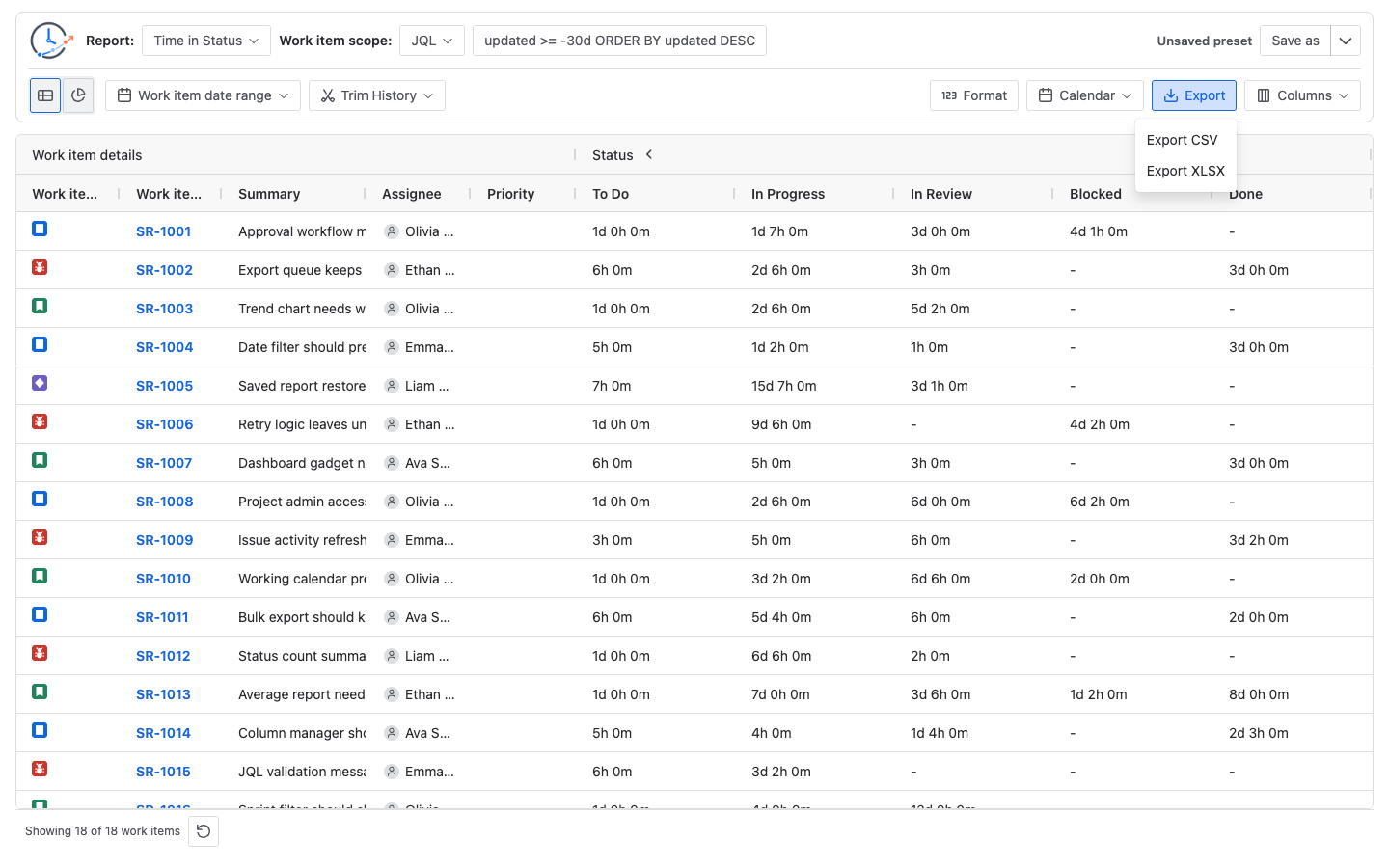Click the bug icon for SR-1006
1389x868 pixels.
(x=40, y=421)
